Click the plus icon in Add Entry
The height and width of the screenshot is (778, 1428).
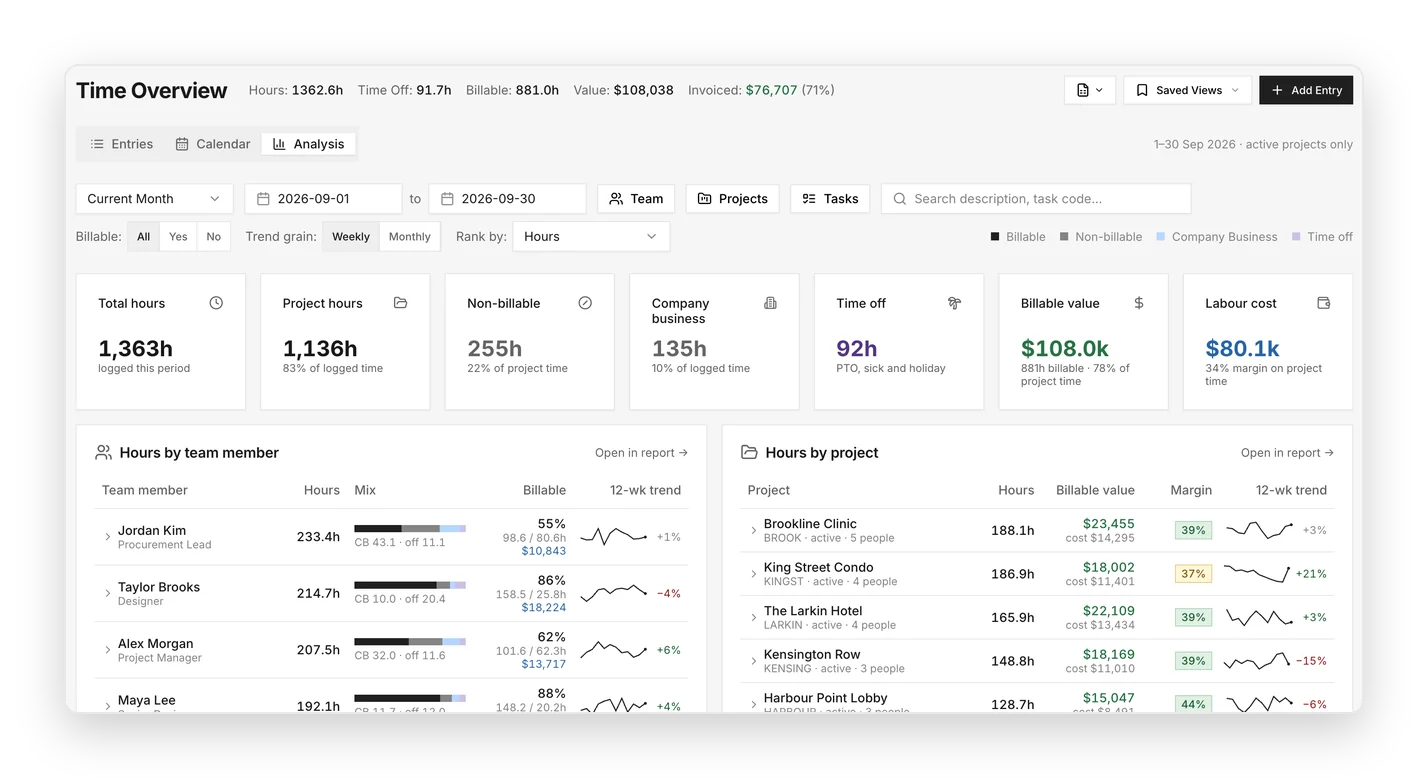1277,90
